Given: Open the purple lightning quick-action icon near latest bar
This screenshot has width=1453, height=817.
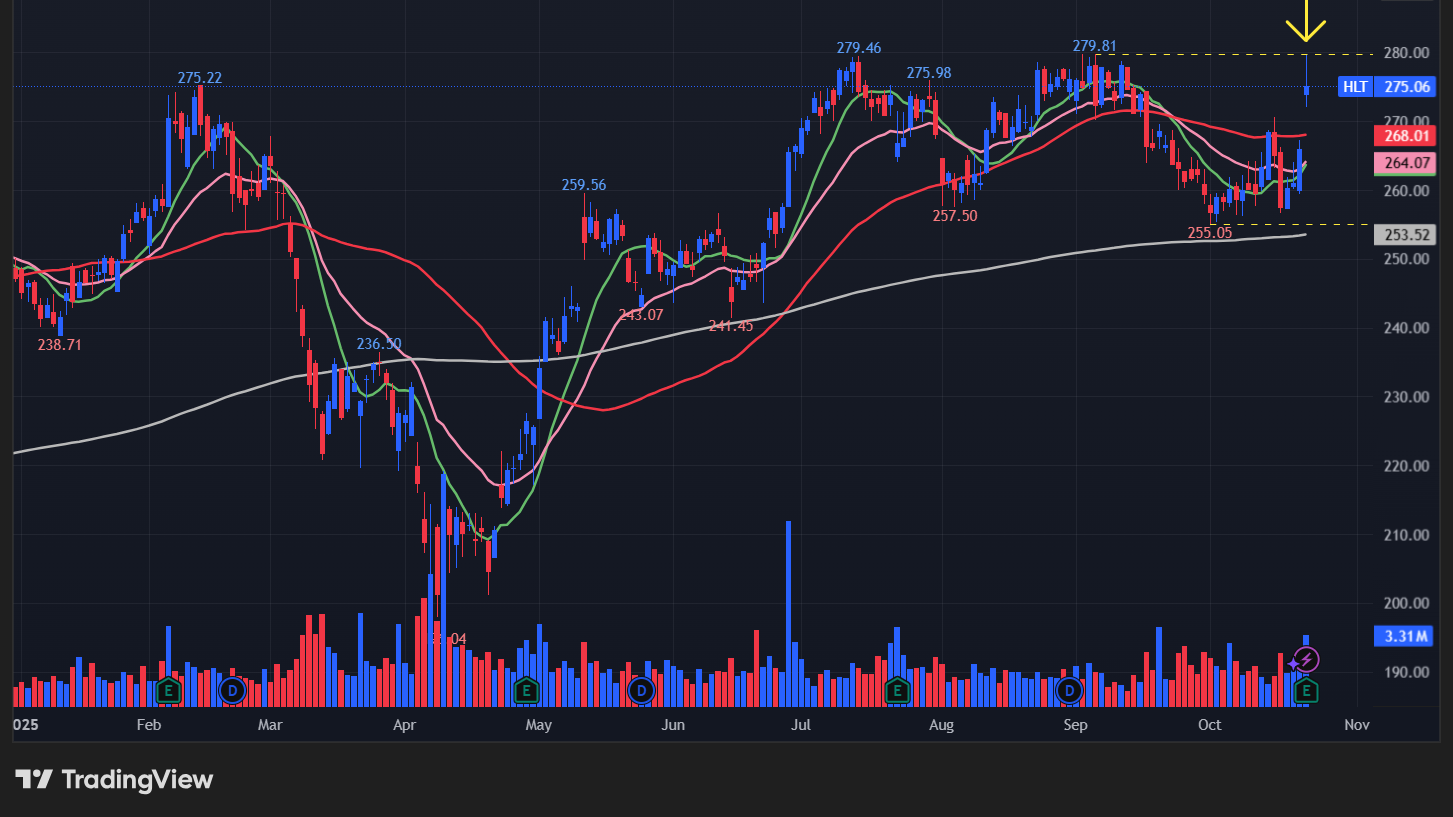Looking at the screenshot, I should pyautogui.click(x=1305, y=658).
